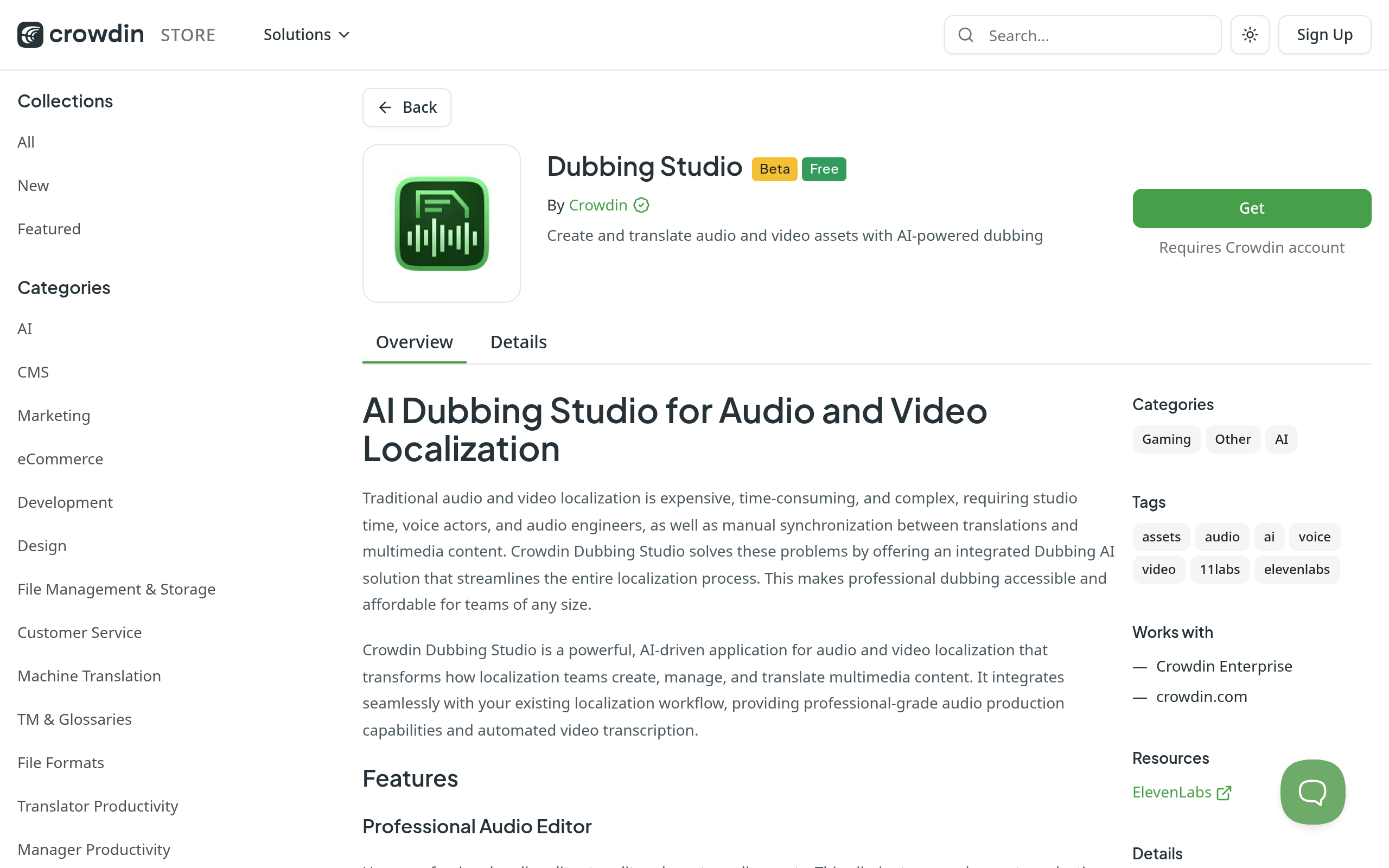Open the Marketing category
The height and width of the screenshot is (868, 1389).
tap(54, 416)
